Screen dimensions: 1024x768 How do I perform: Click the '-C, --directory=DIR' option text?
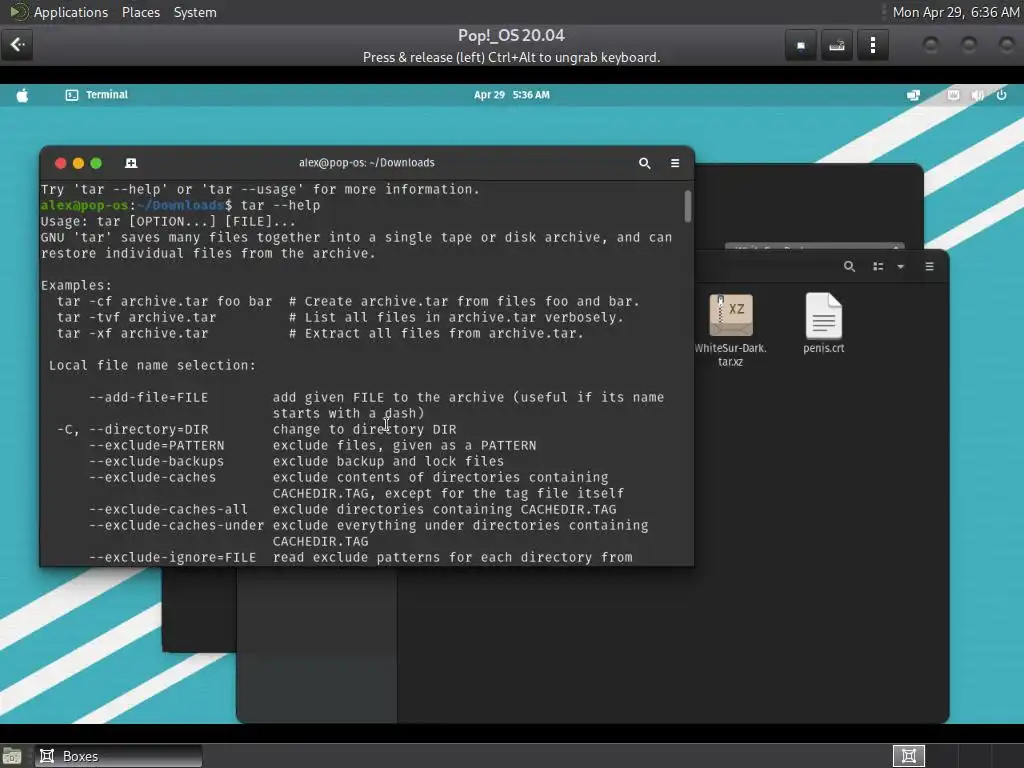coord(133,429)
